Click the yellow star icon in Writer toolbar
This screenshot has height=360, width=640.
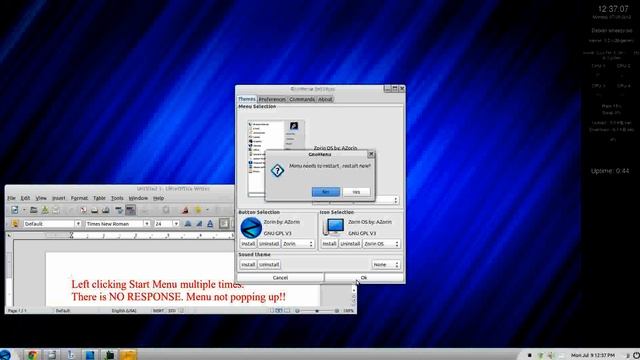coord(198,210)
